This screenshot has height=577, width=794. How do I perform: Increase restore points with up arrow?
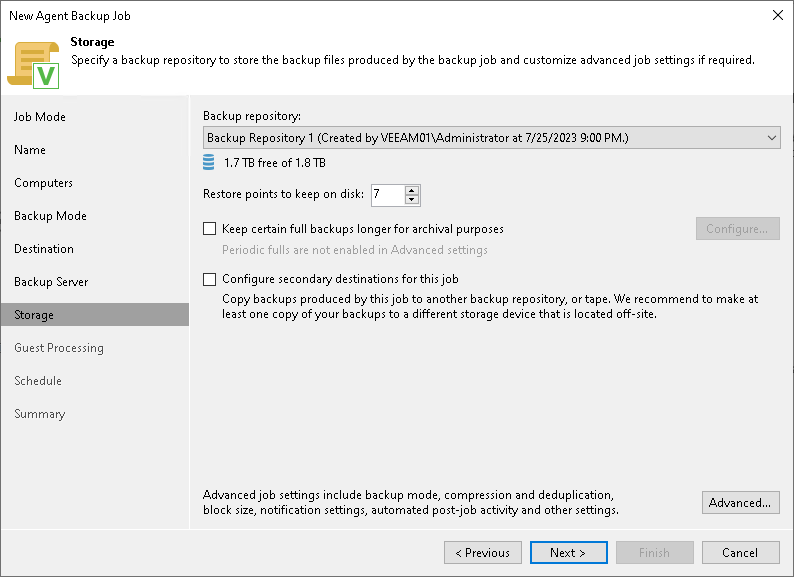(x=412, y=190)
